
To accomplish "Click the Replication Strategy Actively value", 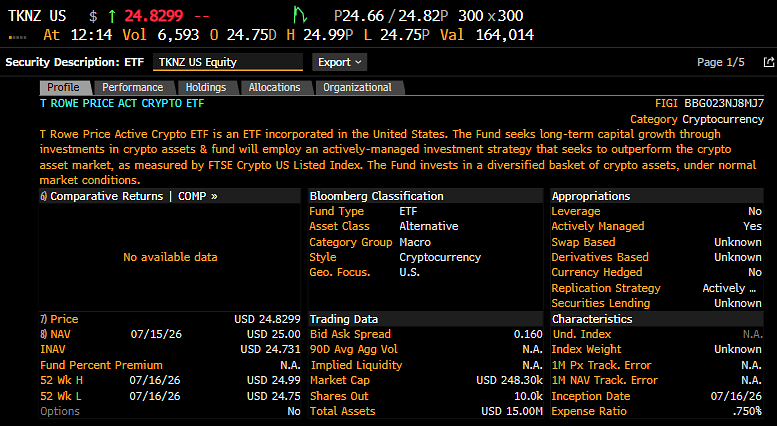I will coord(729,288).
